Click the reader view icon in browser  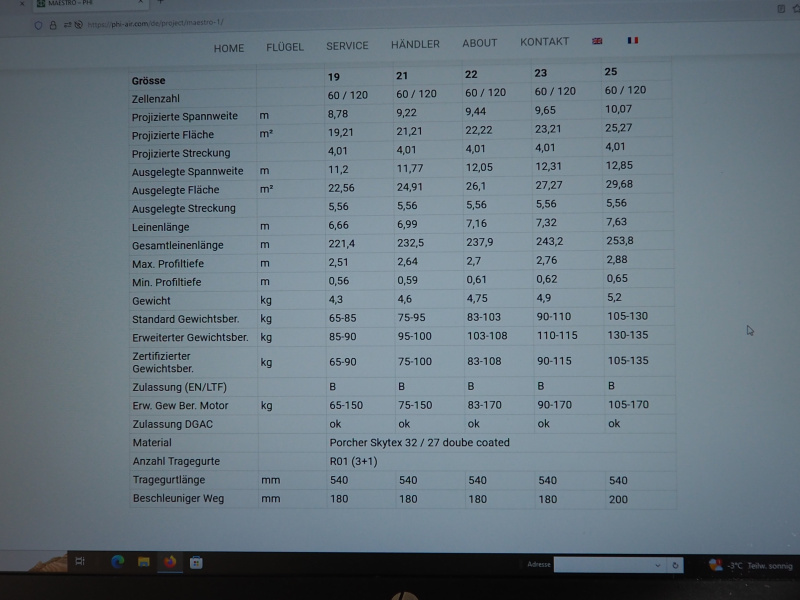point(781,9)
